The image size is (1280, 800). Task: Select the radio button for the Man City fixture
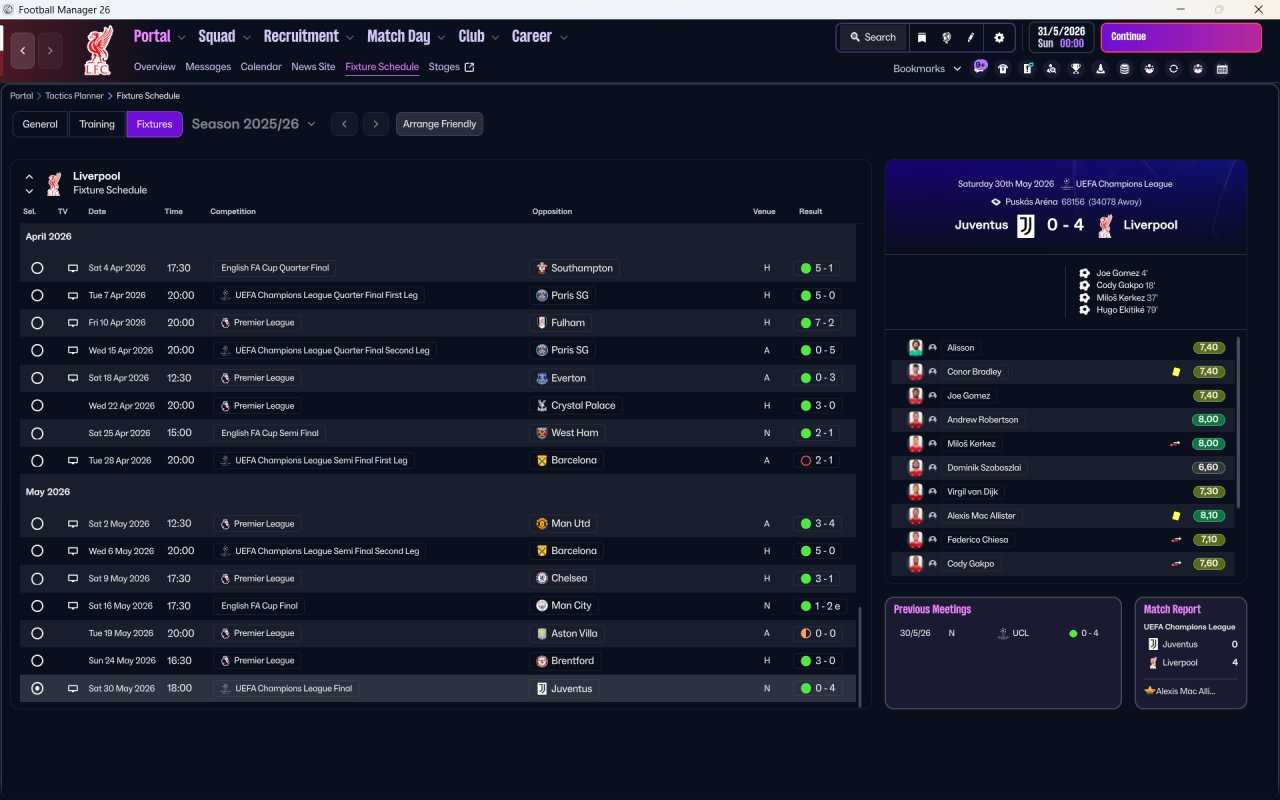click(37, 606)
